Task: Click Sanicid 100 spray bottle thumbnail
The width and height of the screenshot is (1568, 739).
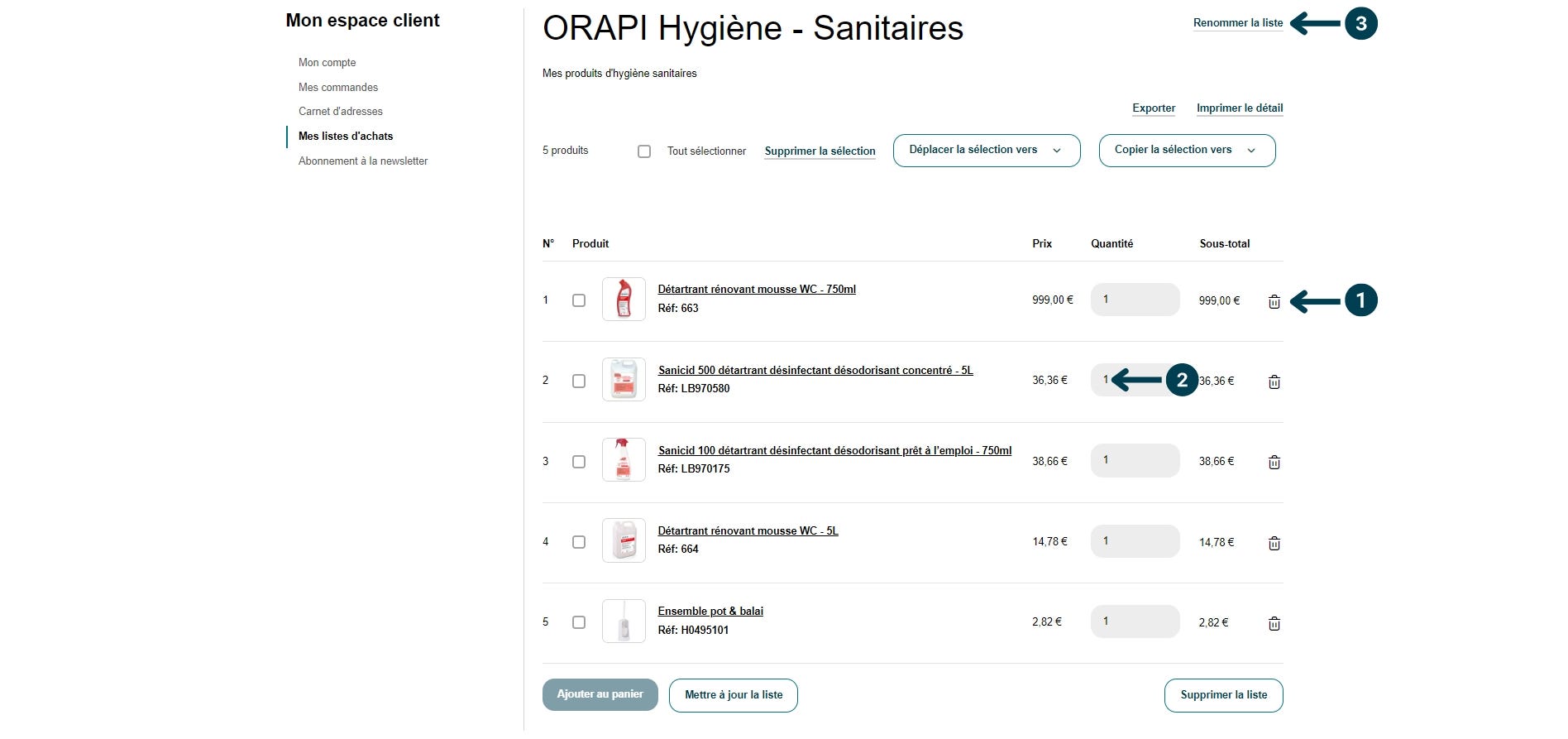Action: [624, 460]
